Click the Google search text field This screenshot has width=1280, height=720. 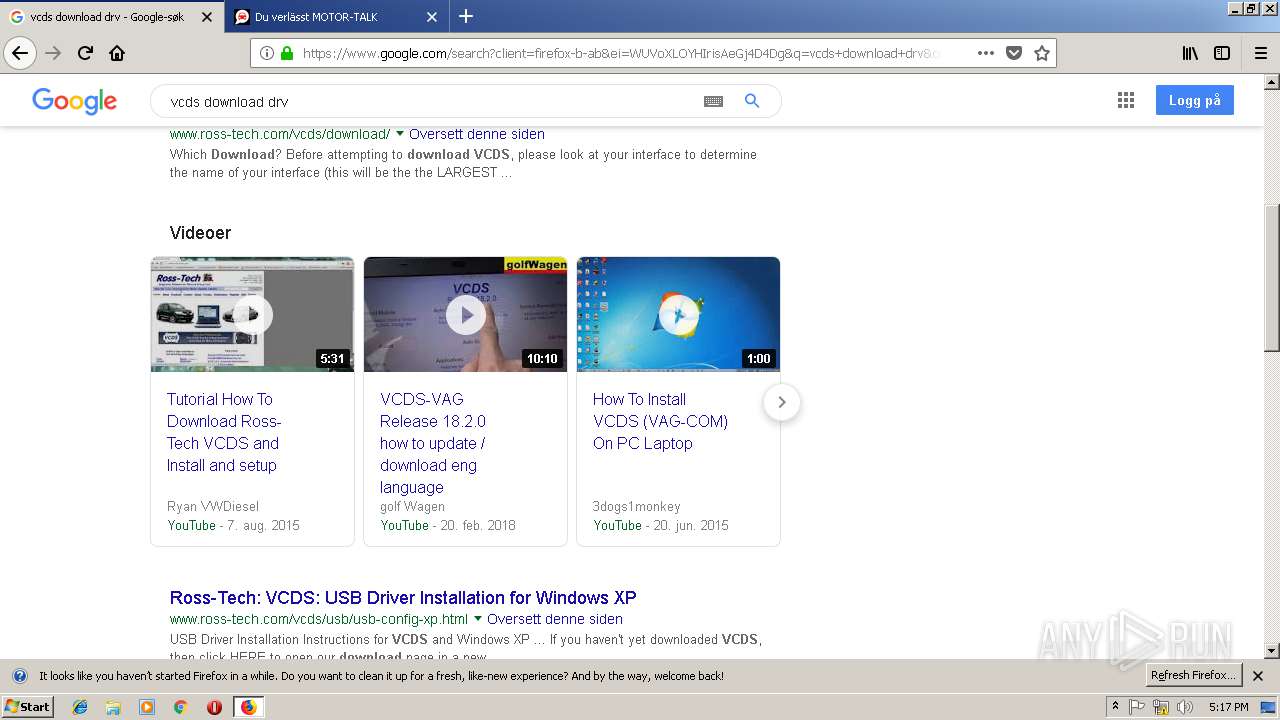(x=430, y=101)
